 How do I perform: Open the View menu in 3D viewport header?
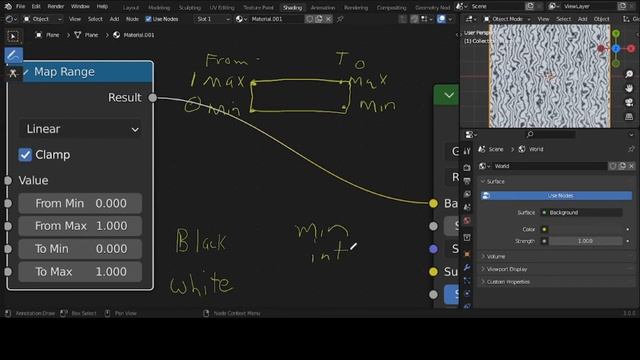[543, 19]
